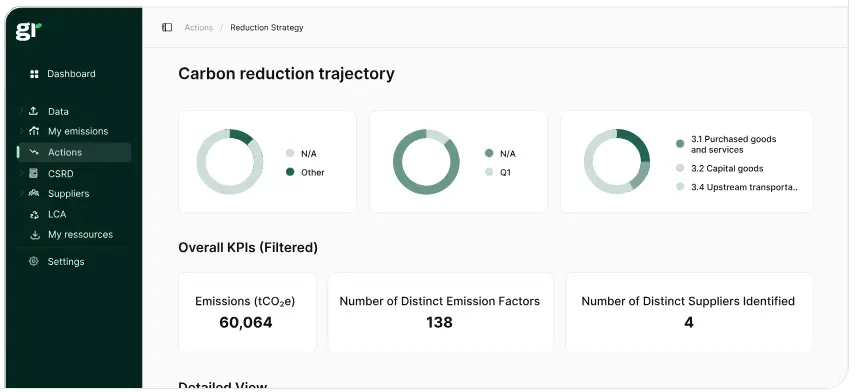856x392 pixels.
Task: Click the Emissions value 60,064
Action: point(246,322)
